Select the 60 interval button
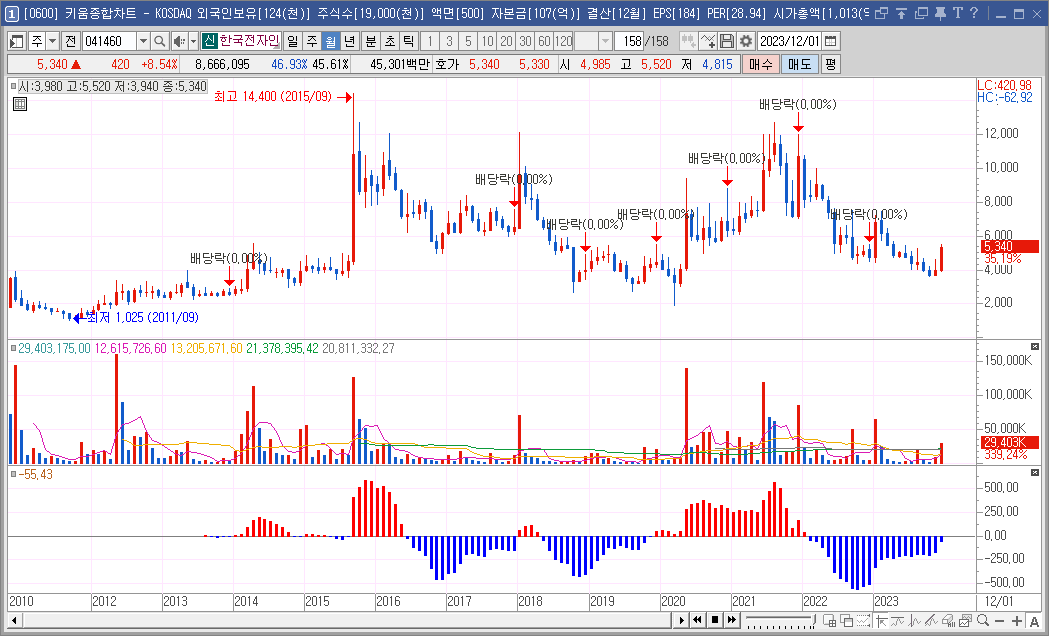The image size is (1049, 636). click(x=545, y=41)
